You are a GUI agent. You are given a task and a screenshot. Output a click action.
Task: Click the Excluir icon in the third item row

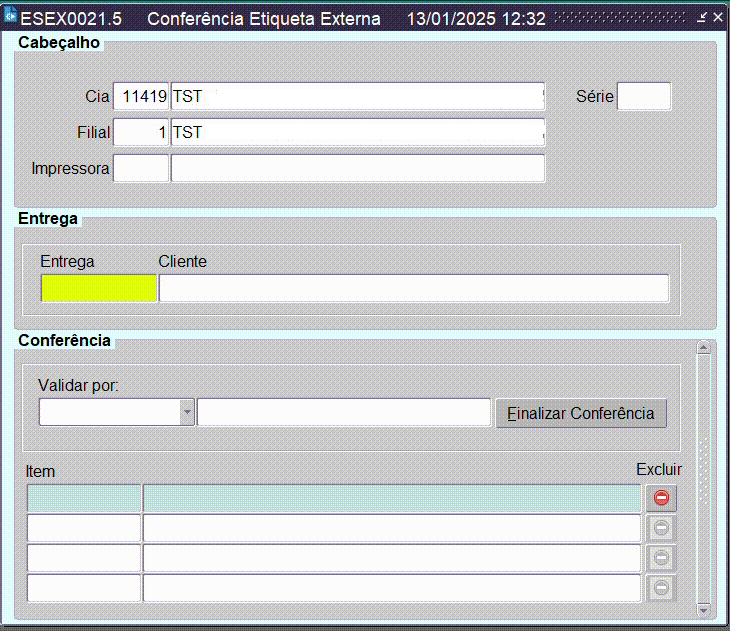(x=661, y=558)
